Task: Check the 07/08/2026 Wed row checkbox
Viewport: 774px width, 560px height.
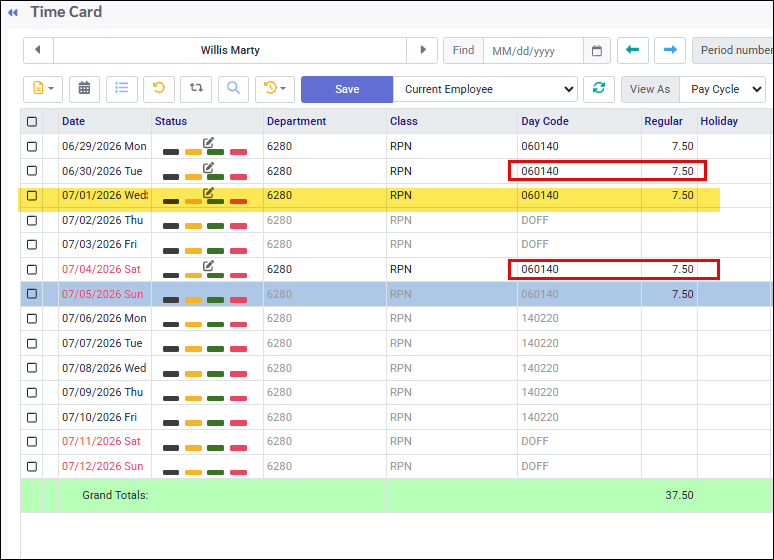Action: click(32, 368)
